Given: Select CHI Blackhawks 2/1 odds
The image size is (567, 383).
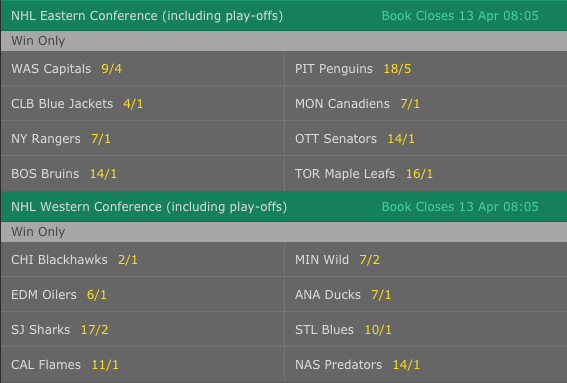Looking at the screenshot, I should click(142, 259).
